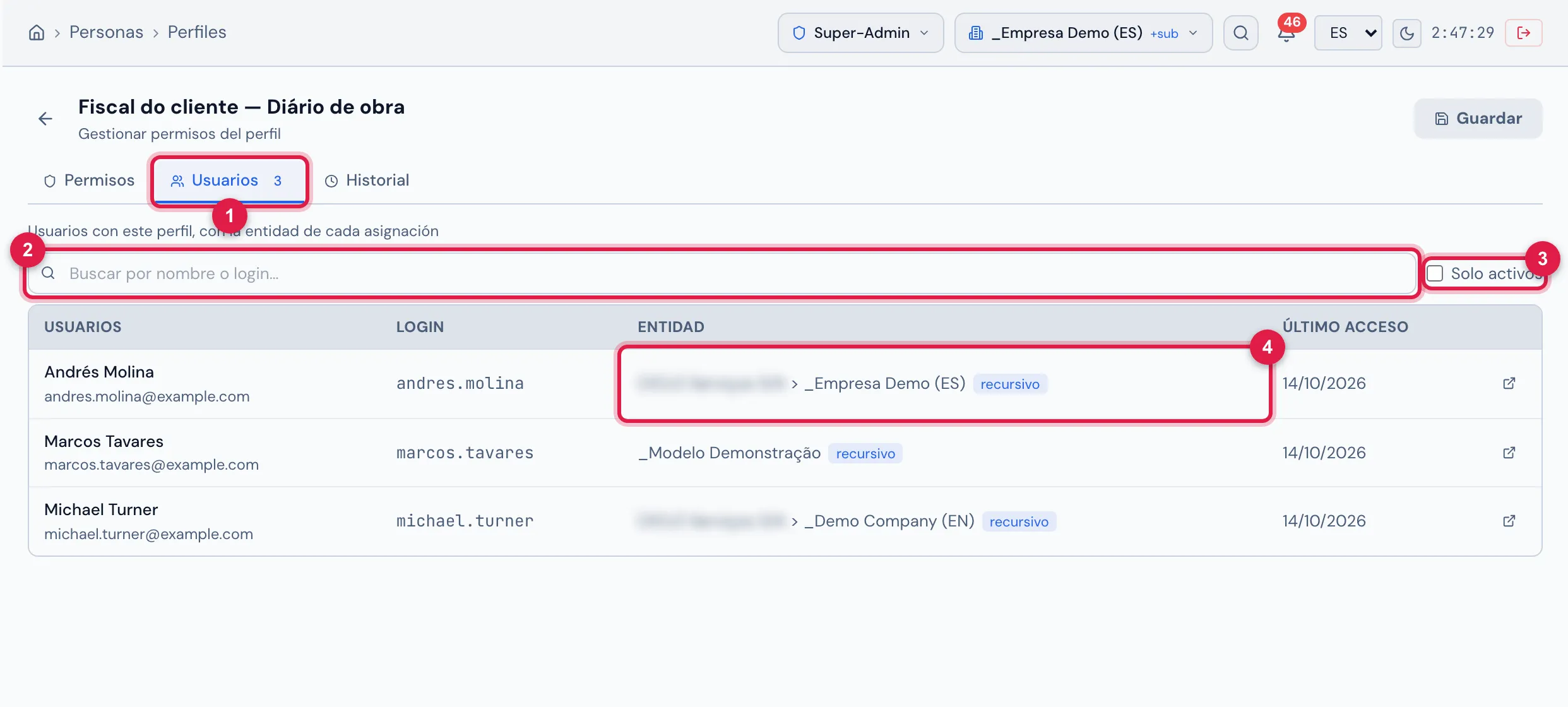
Task: Click the marcos.tavares login value
Action: (x=465, y=453)
